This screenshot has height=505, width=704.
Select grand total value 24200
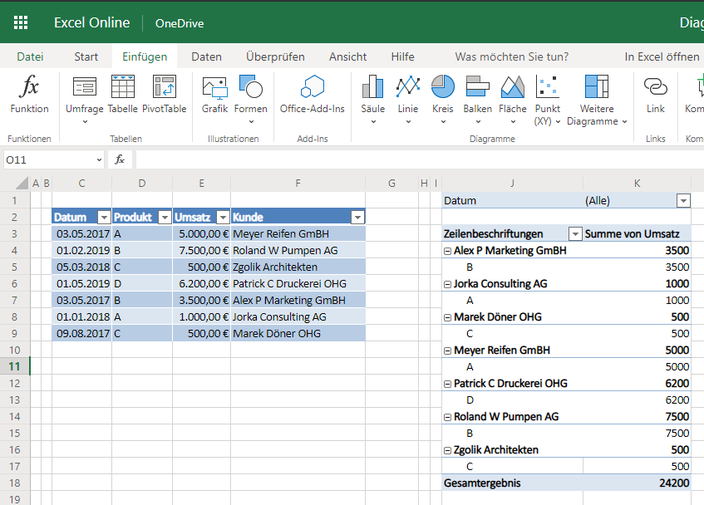tap(637, 483)
